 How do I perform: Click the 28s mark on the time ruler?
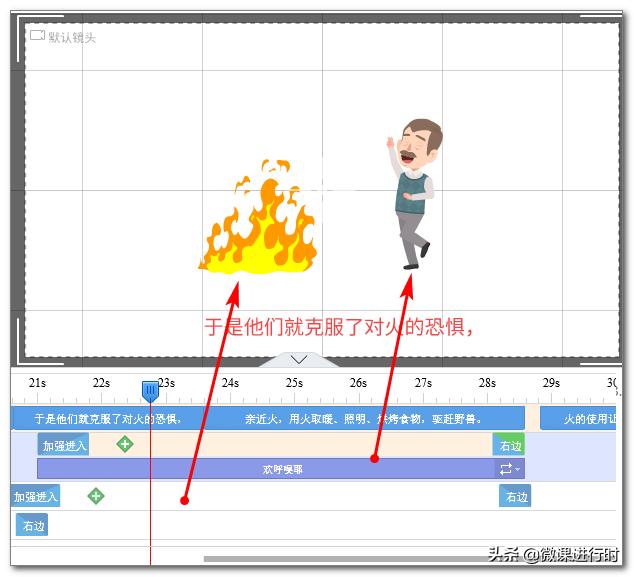click(x=487, y=383)
